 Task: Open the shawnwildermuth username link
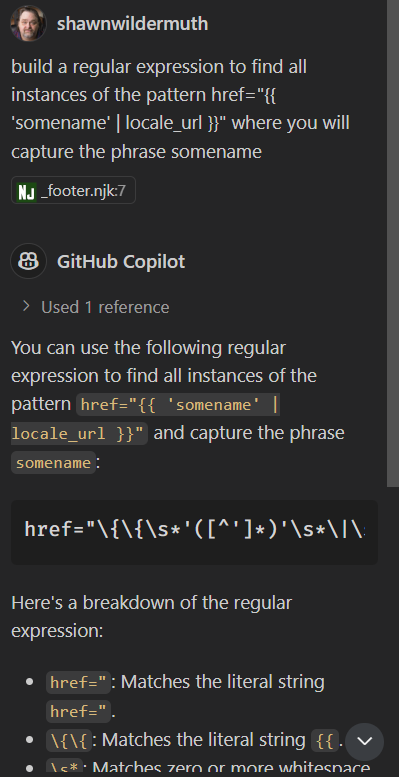click(x=132, y=24)
